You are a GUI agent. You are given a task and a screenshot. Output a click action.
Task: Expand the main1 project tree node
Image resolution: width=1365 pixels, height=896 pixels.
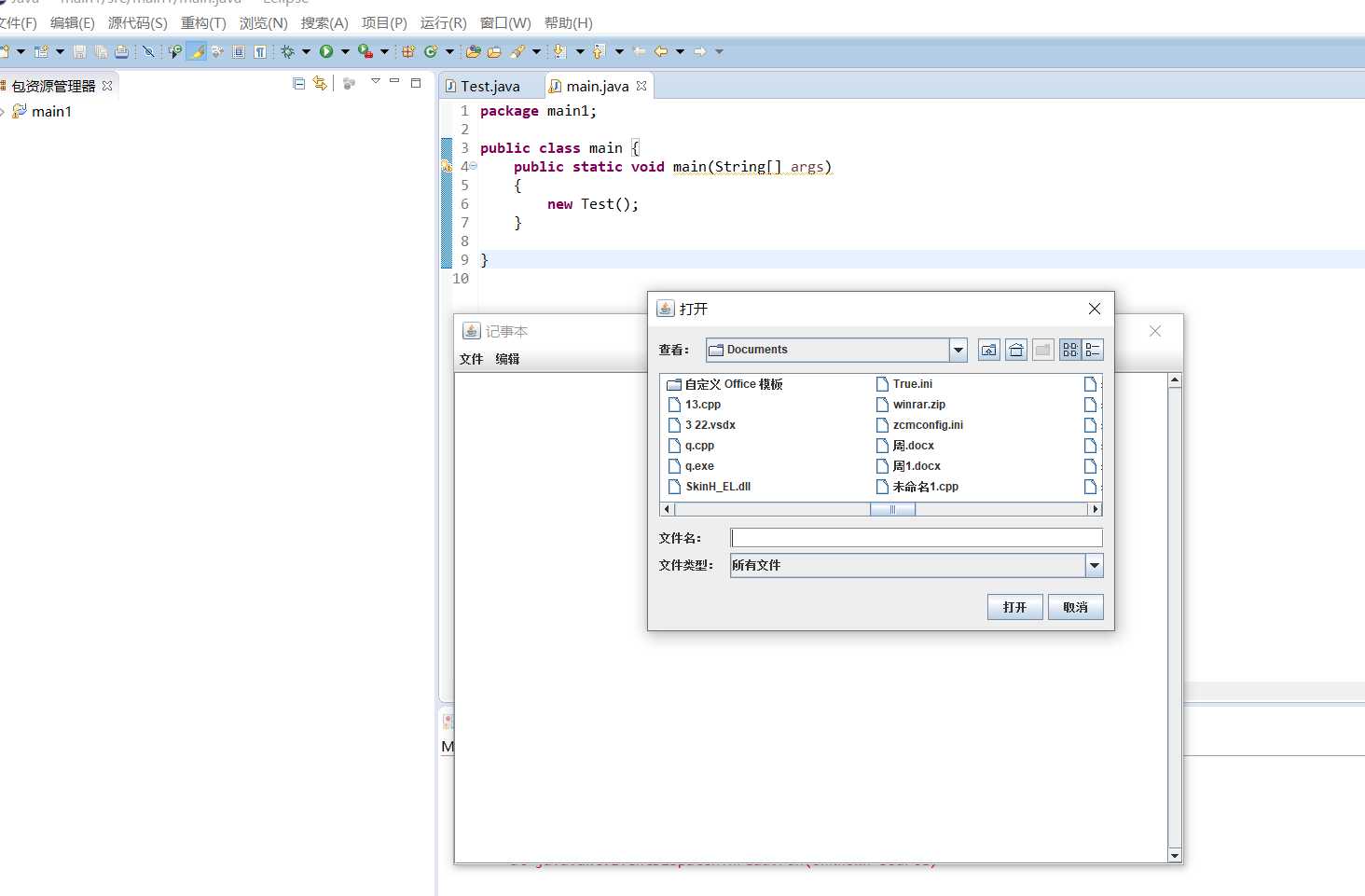(x=4, y=112)
